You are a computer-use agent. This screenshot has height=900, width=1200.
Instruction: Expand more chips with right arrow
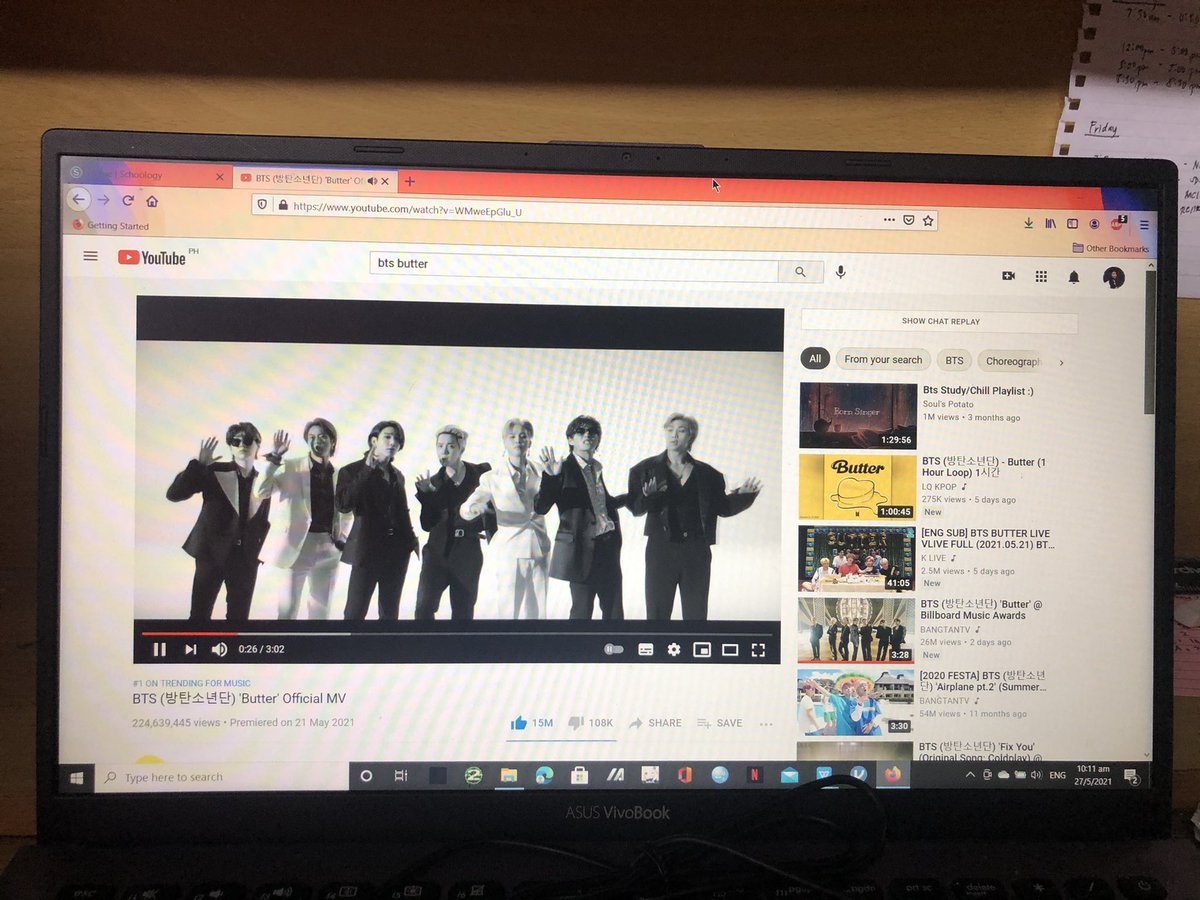(x=1062, y=363)
